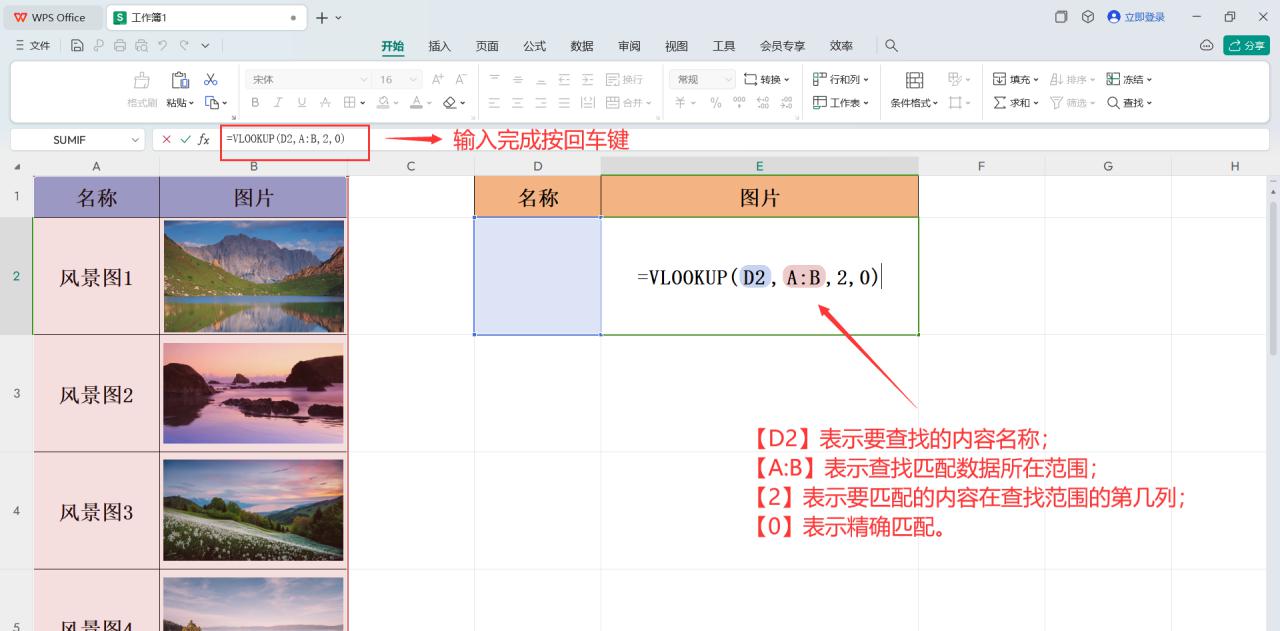Click the formula bar input field

[x=745, y=140]
